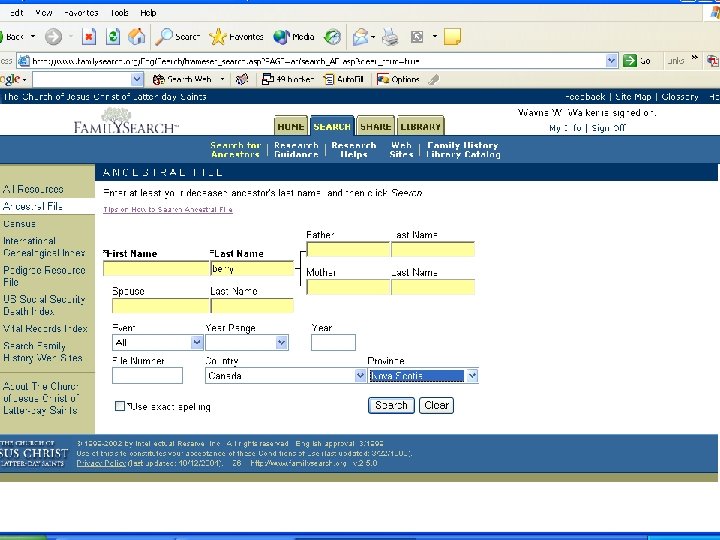This screenshot has height=540, width=720.
Task: Open Google toolbar Options
Action: coord(398,79)
